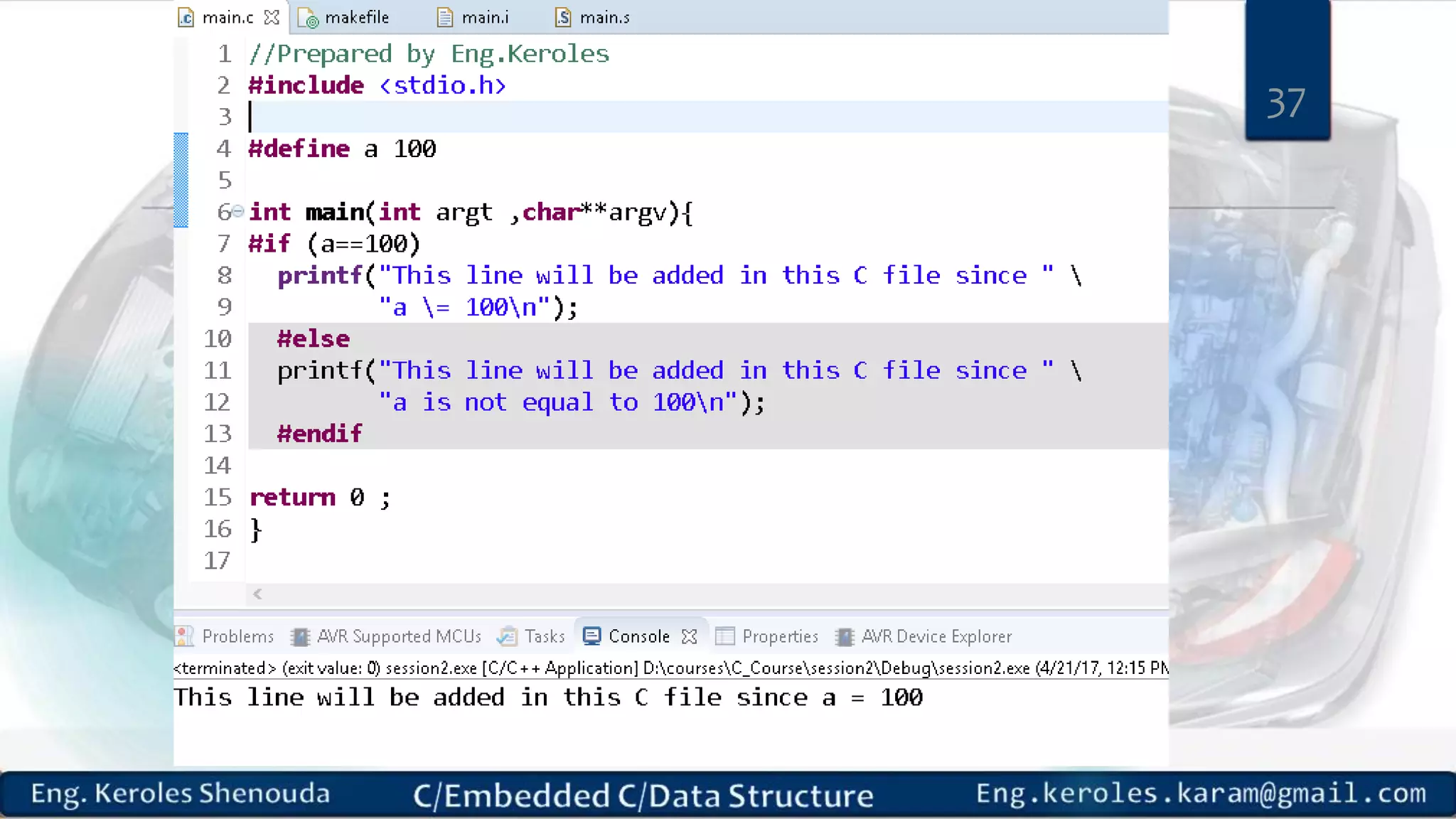Click the Properties view icon
Viewport: 1456px width, 819px height.
tap(724, 636)
